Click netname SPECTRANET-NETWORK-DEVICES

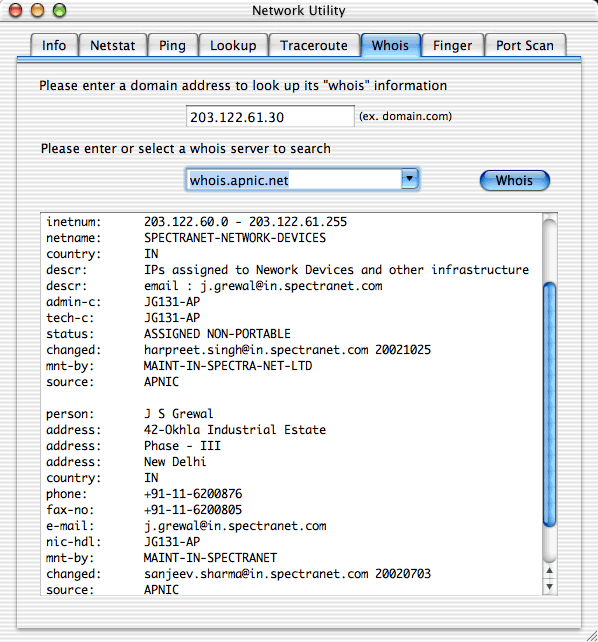coord(235,238)
